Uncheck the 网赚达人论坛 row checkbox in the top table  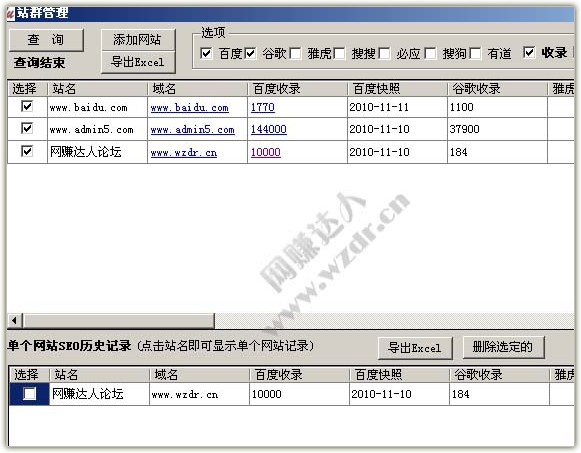27,151
